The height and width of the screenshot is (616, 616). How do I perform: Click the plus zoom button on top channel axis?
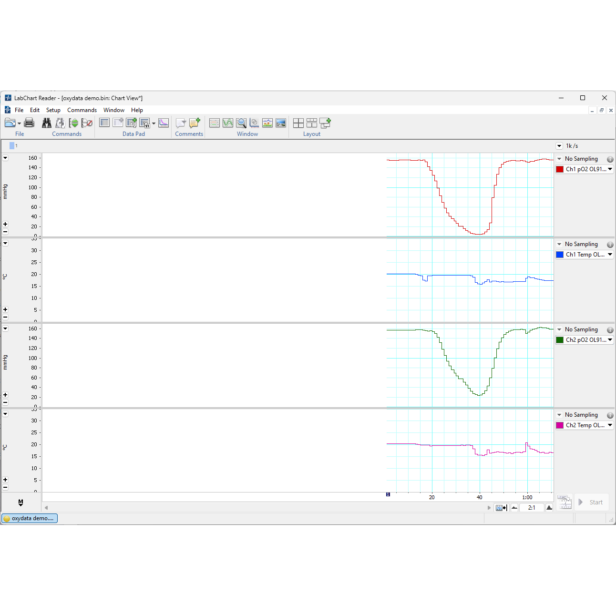[x=5, y=224]
